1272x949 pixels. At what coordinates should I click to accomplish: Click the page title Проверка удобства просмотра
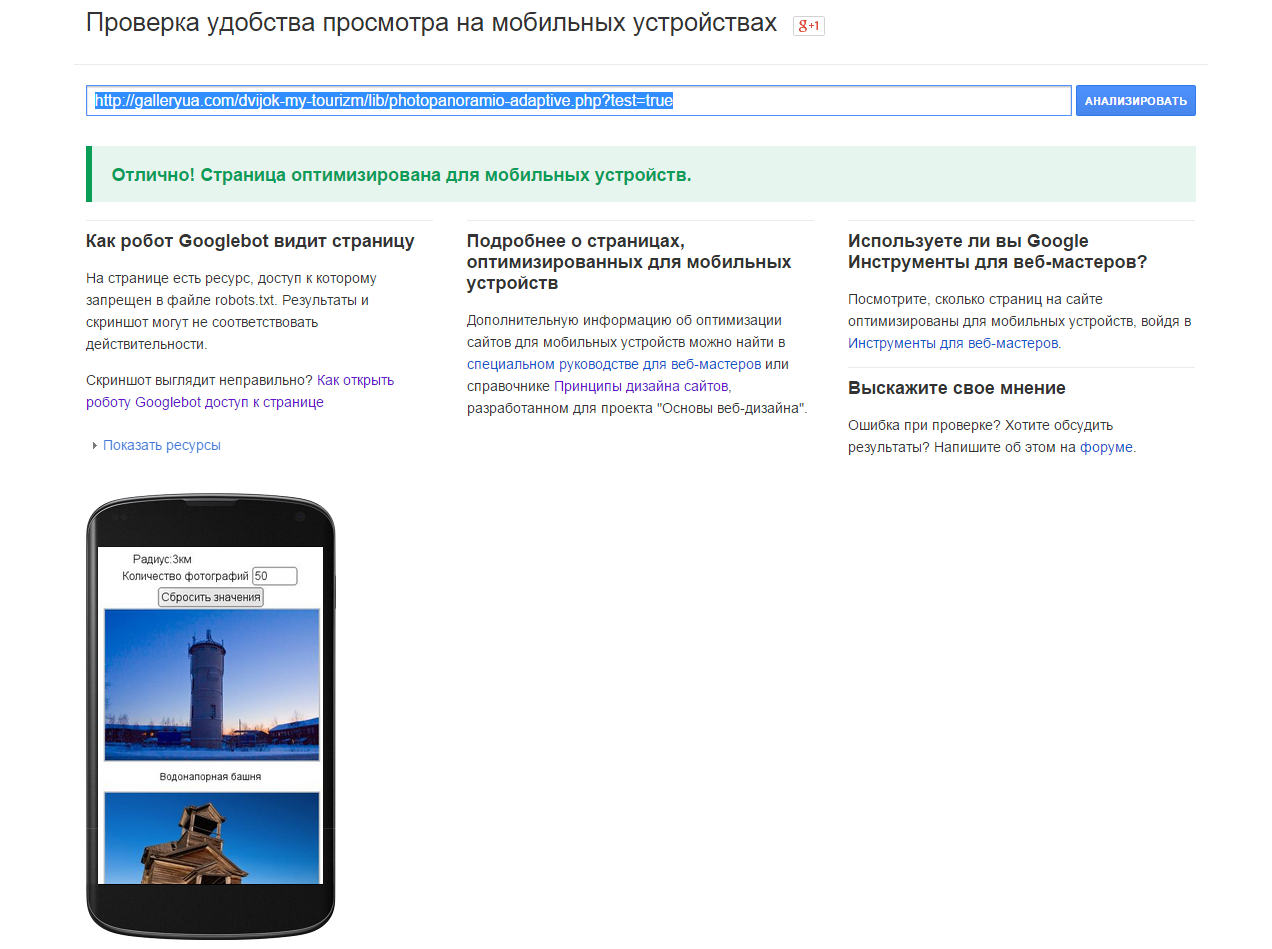click(x=432, y=24)
